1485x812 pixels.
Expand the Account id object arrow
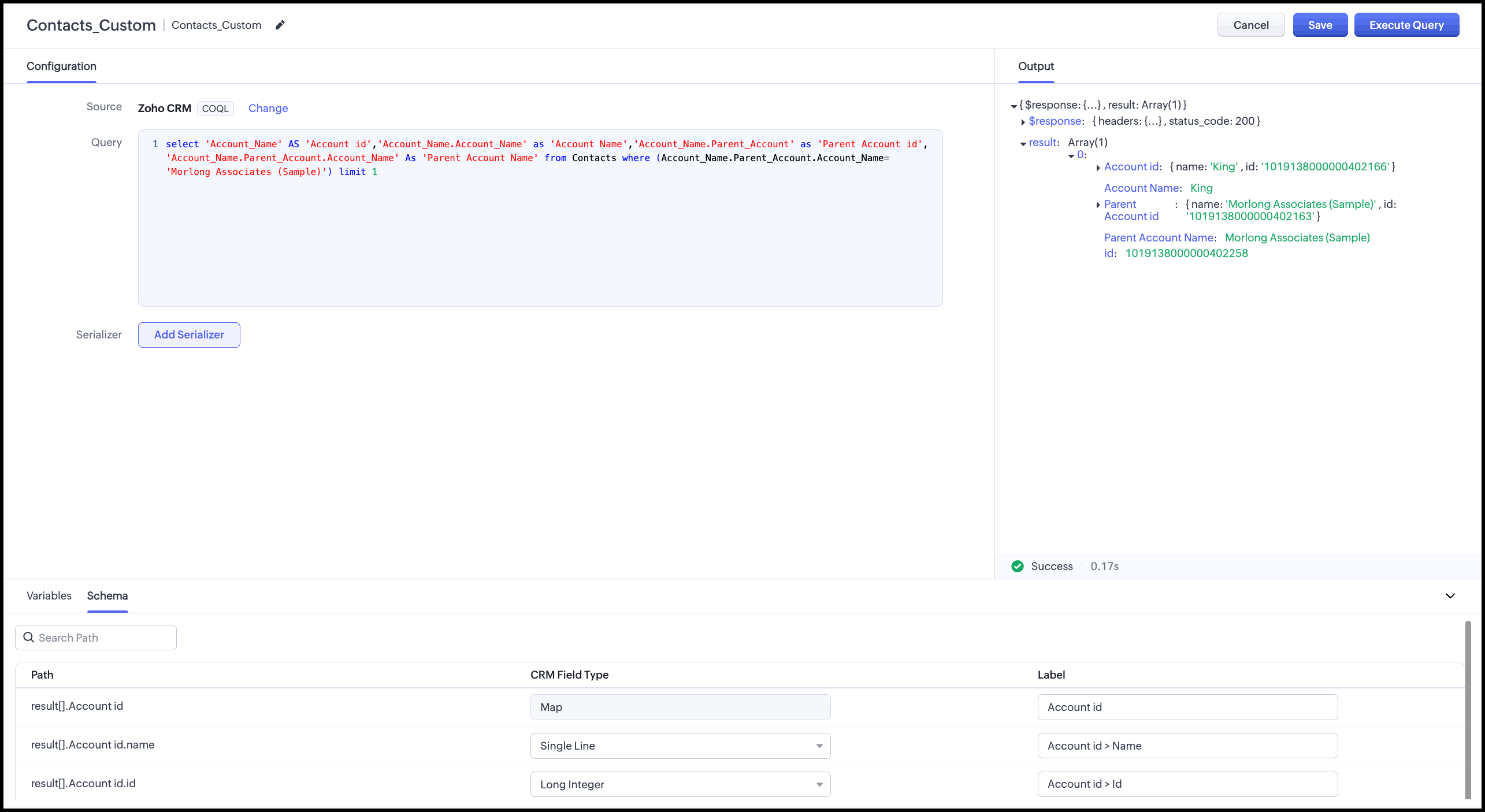pyautogui.click(x=1098, y=167)
